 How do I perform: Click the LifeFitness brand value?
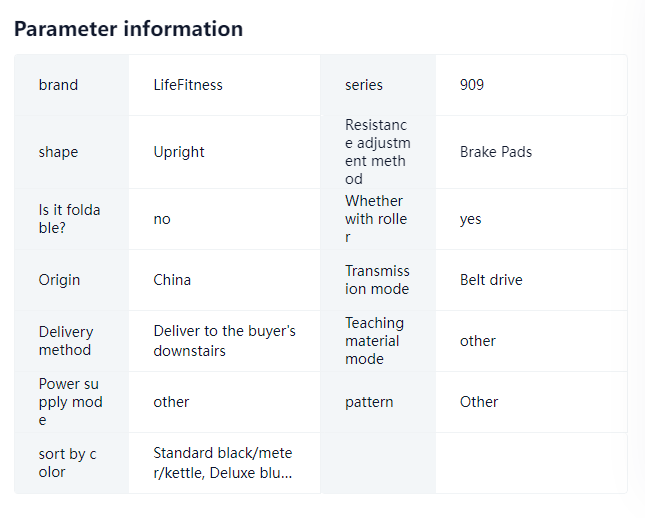coord(188,85)
